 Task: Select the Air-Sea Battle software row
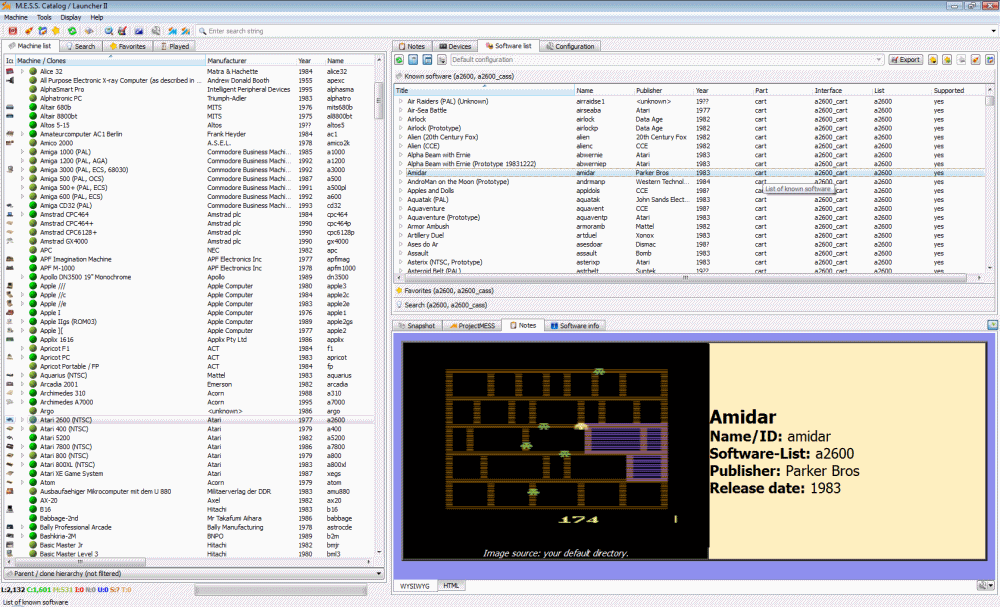(x=690, y=110)
